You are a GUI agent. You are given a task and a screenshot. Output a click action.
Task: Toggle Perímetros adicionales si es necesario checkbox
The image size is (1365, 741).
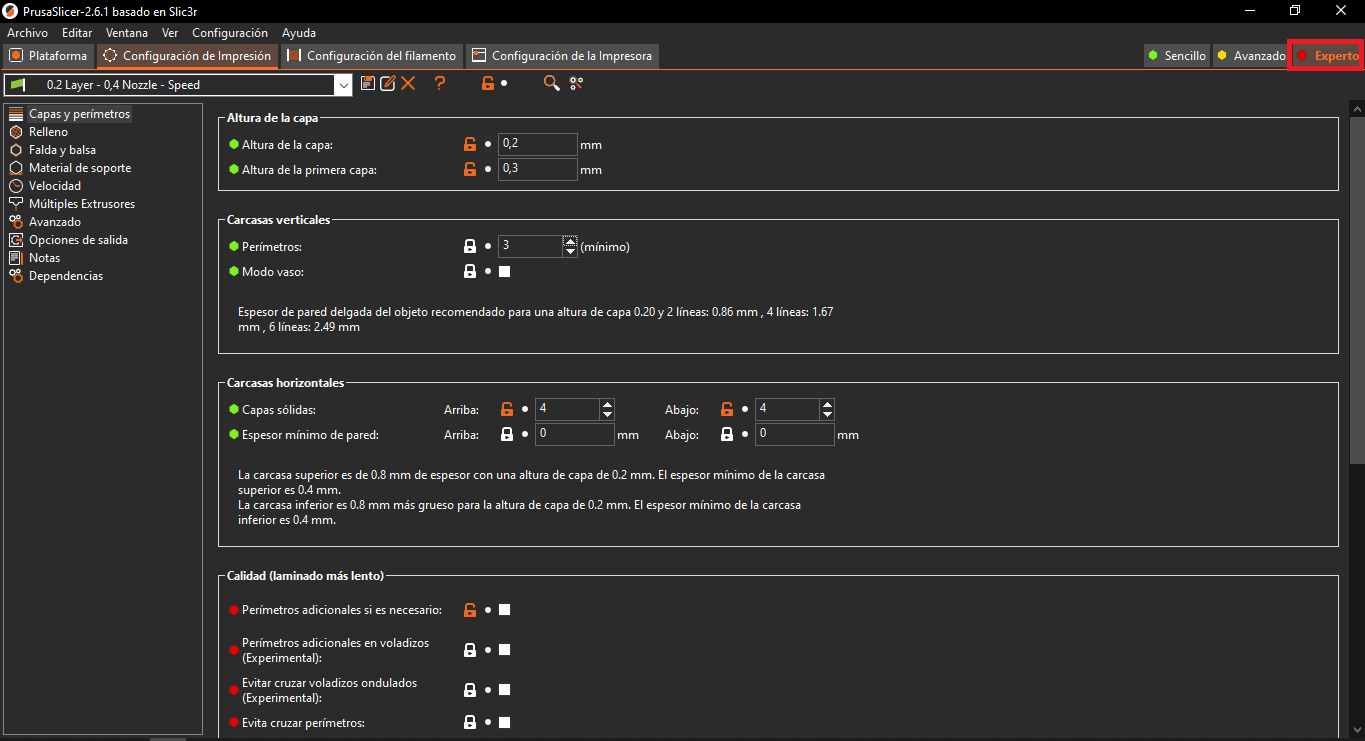505,610
